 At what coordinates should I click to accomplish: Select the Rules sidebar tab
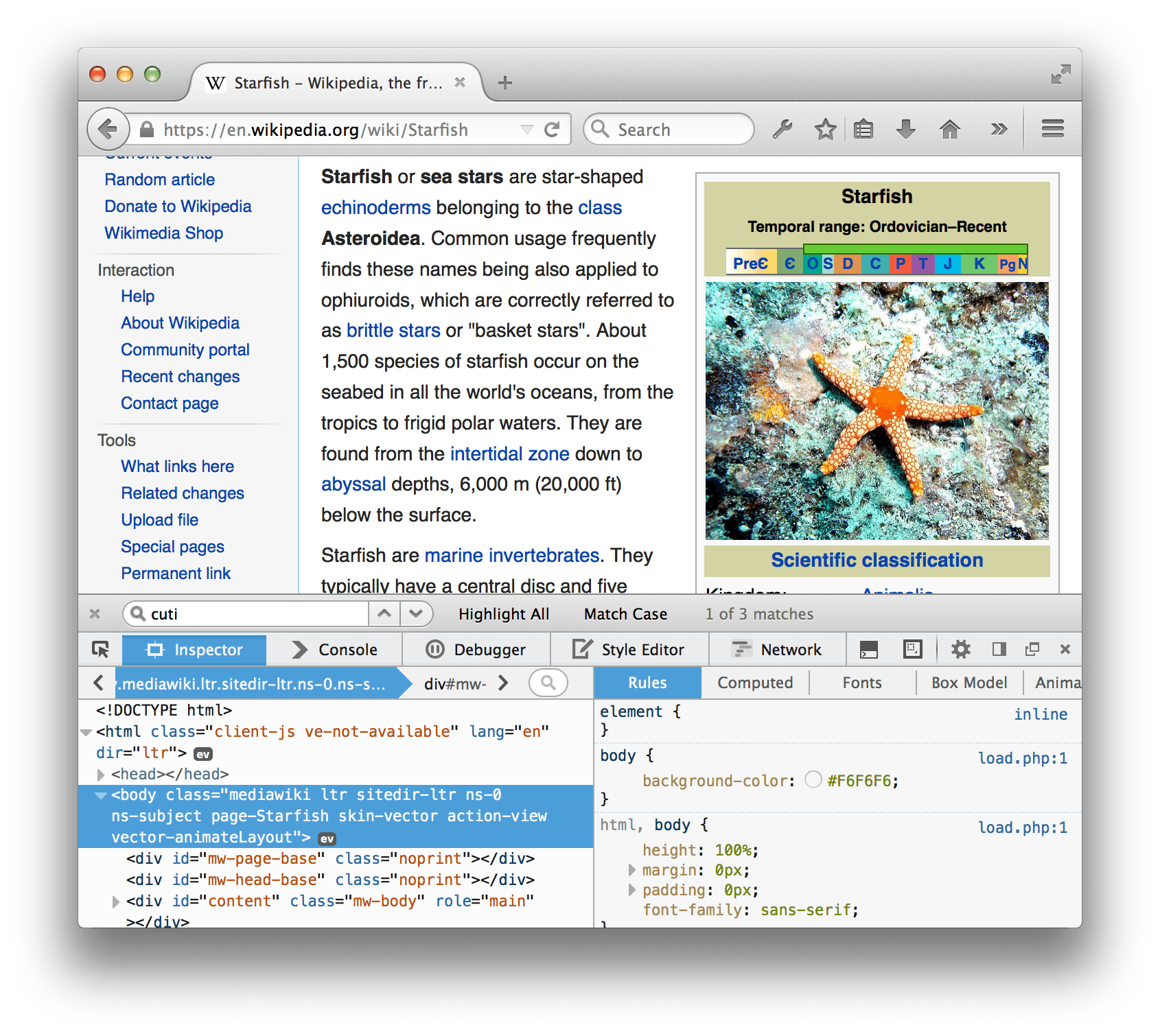(647, 683)
